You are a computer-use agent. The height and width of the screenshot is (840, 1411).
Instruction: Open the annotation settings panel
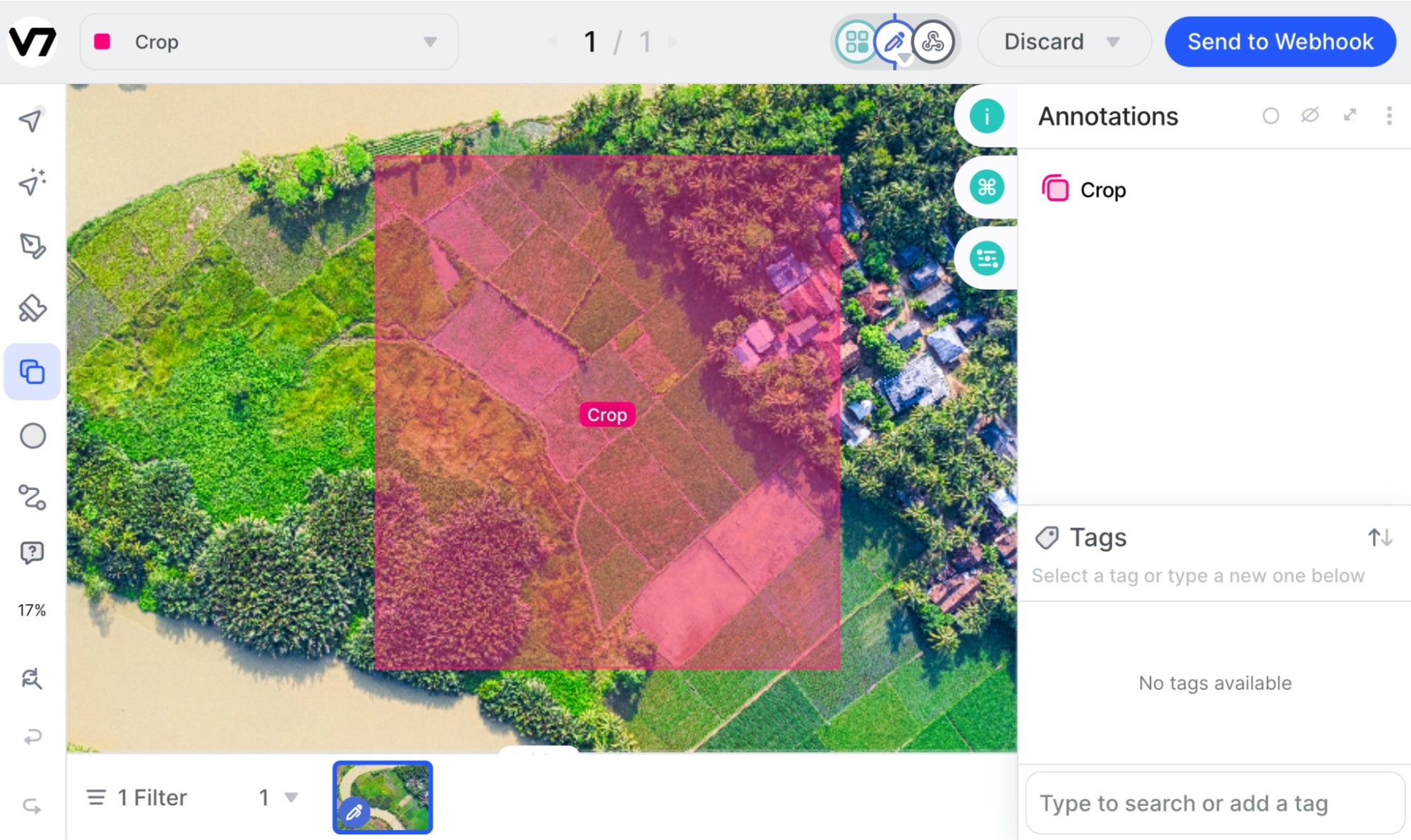[x=1391, y=115]
